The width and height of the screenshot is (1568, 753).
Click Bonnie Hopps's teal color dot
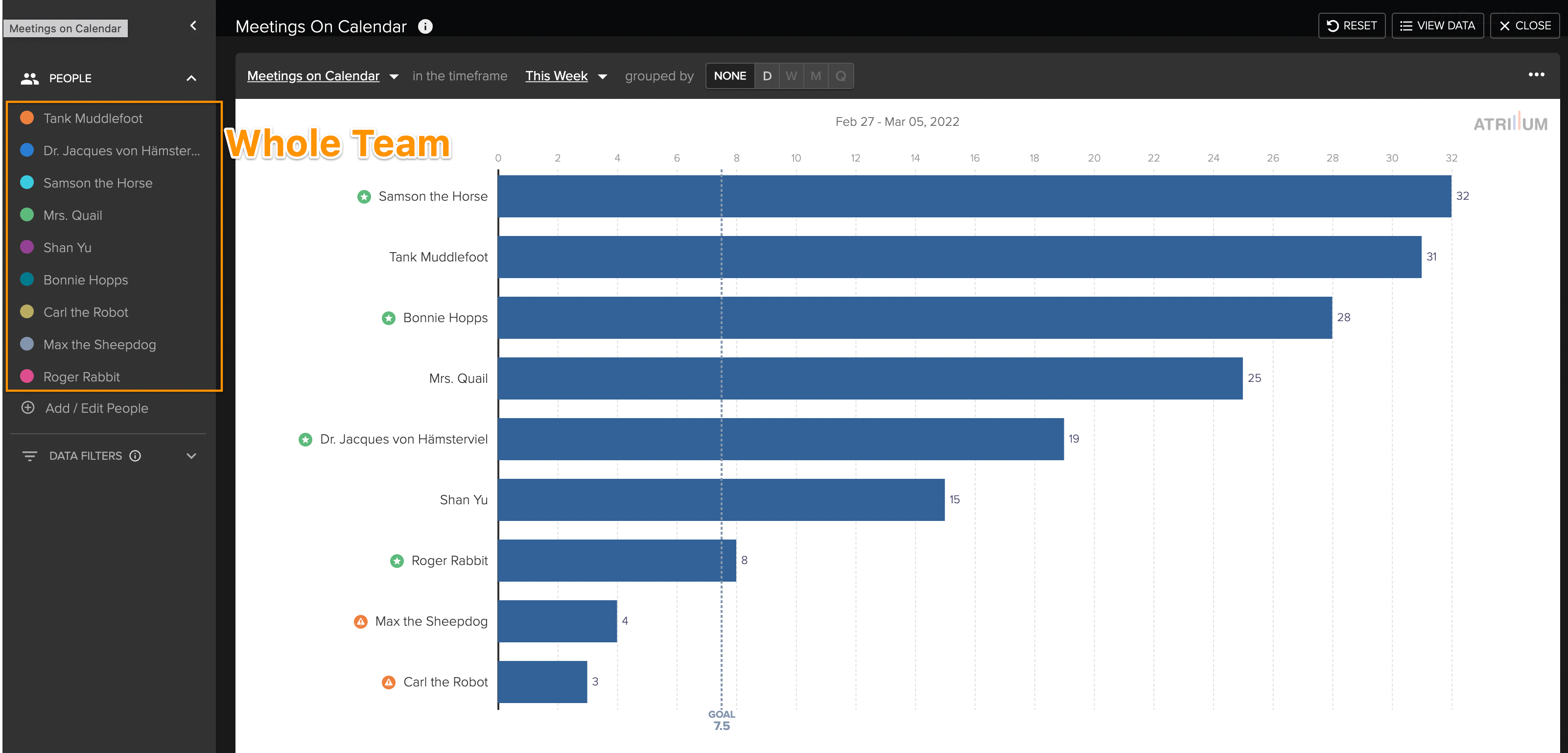pyautogui.click(x=27, y=279)
